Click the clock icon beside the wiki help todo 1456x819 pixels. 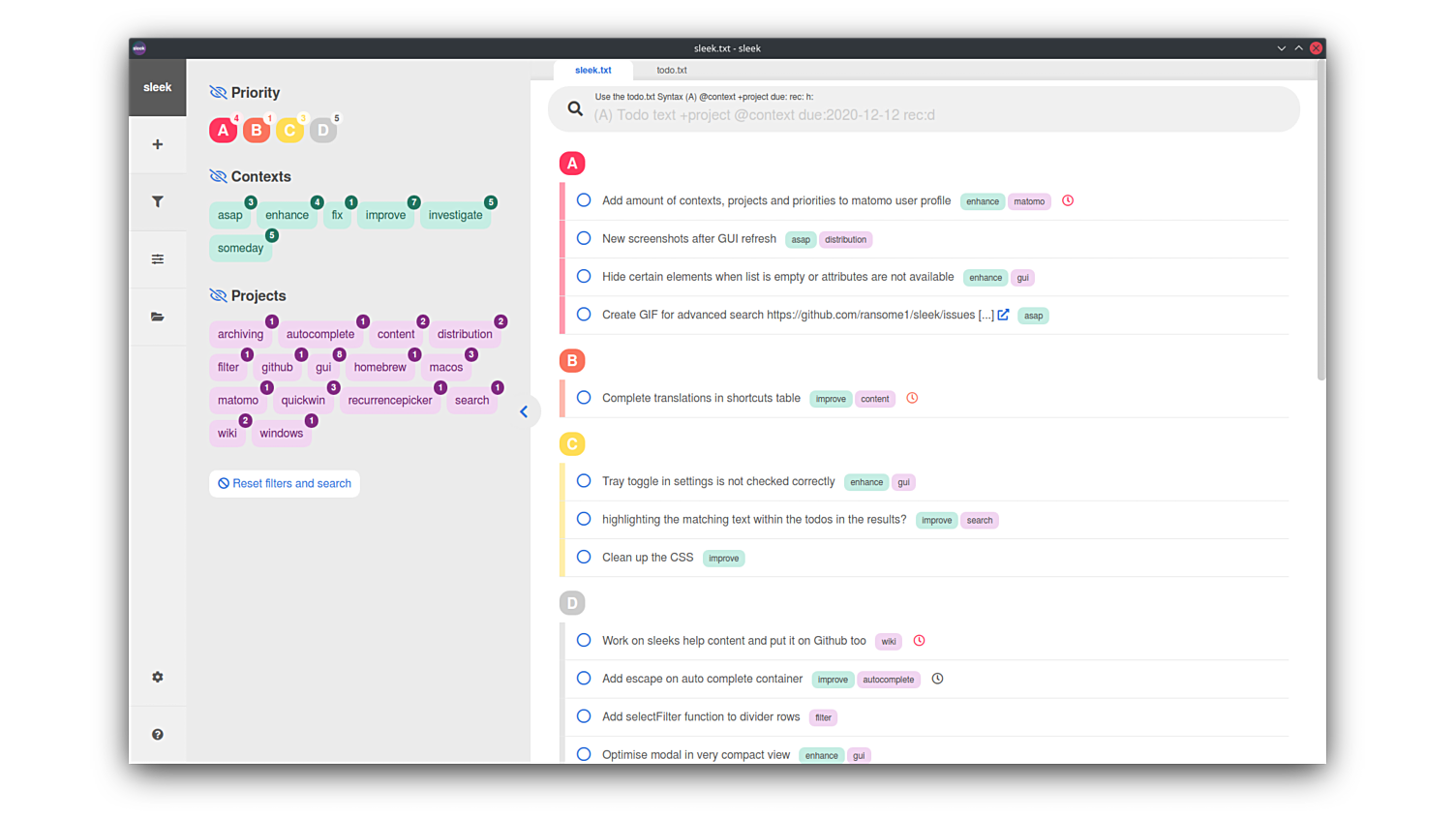(919, 640)
